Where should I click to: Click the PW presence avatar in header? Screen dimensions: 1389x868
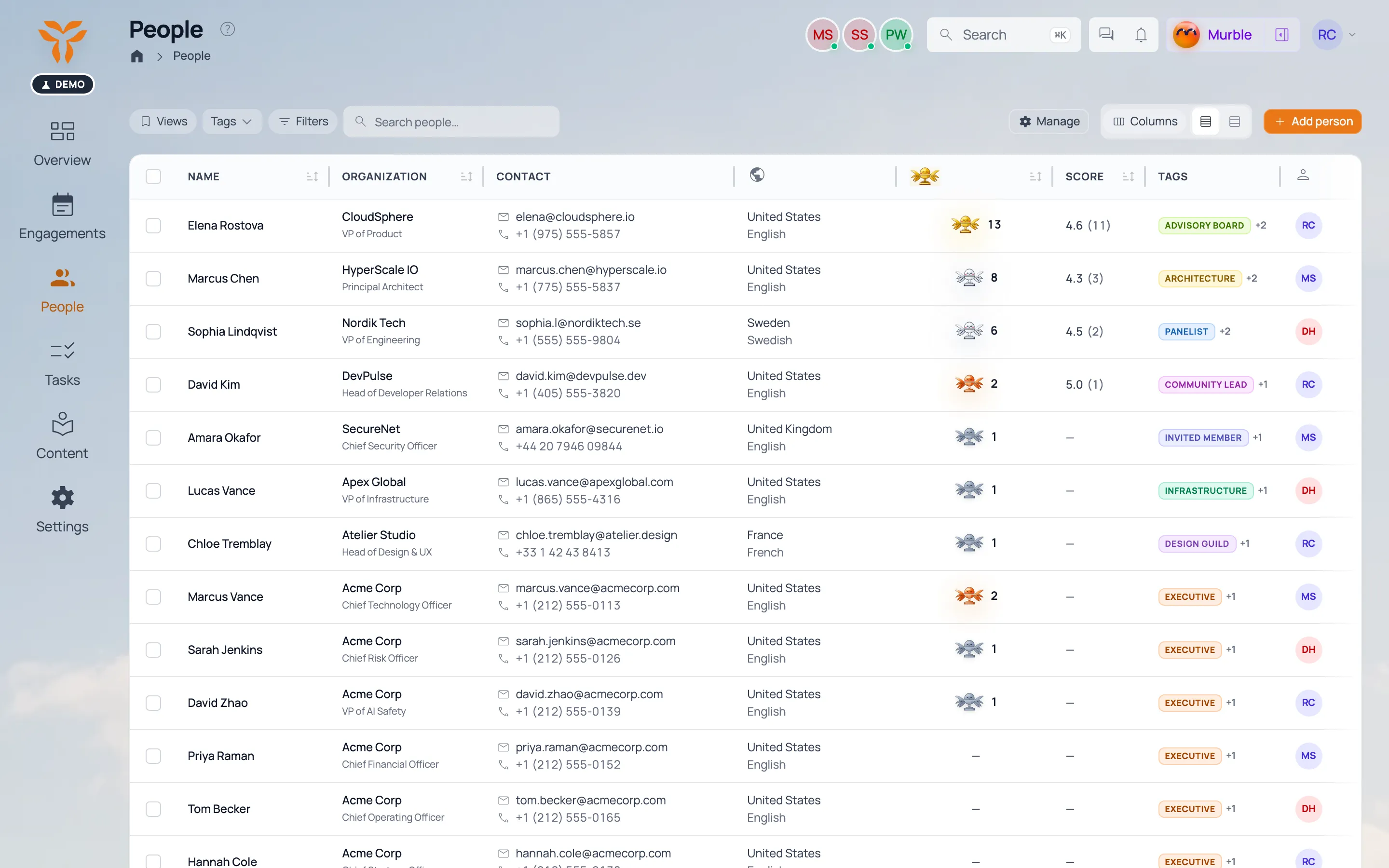point(896,34)
